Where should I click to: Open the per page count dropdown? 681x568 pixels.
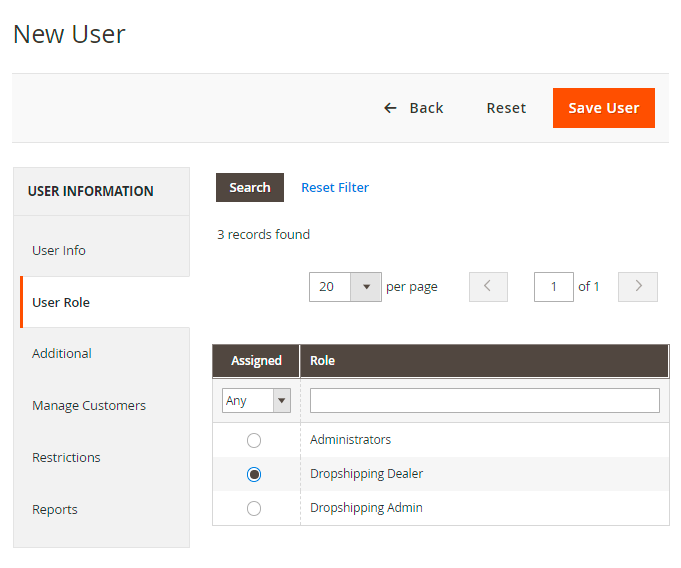coord(366,287)
